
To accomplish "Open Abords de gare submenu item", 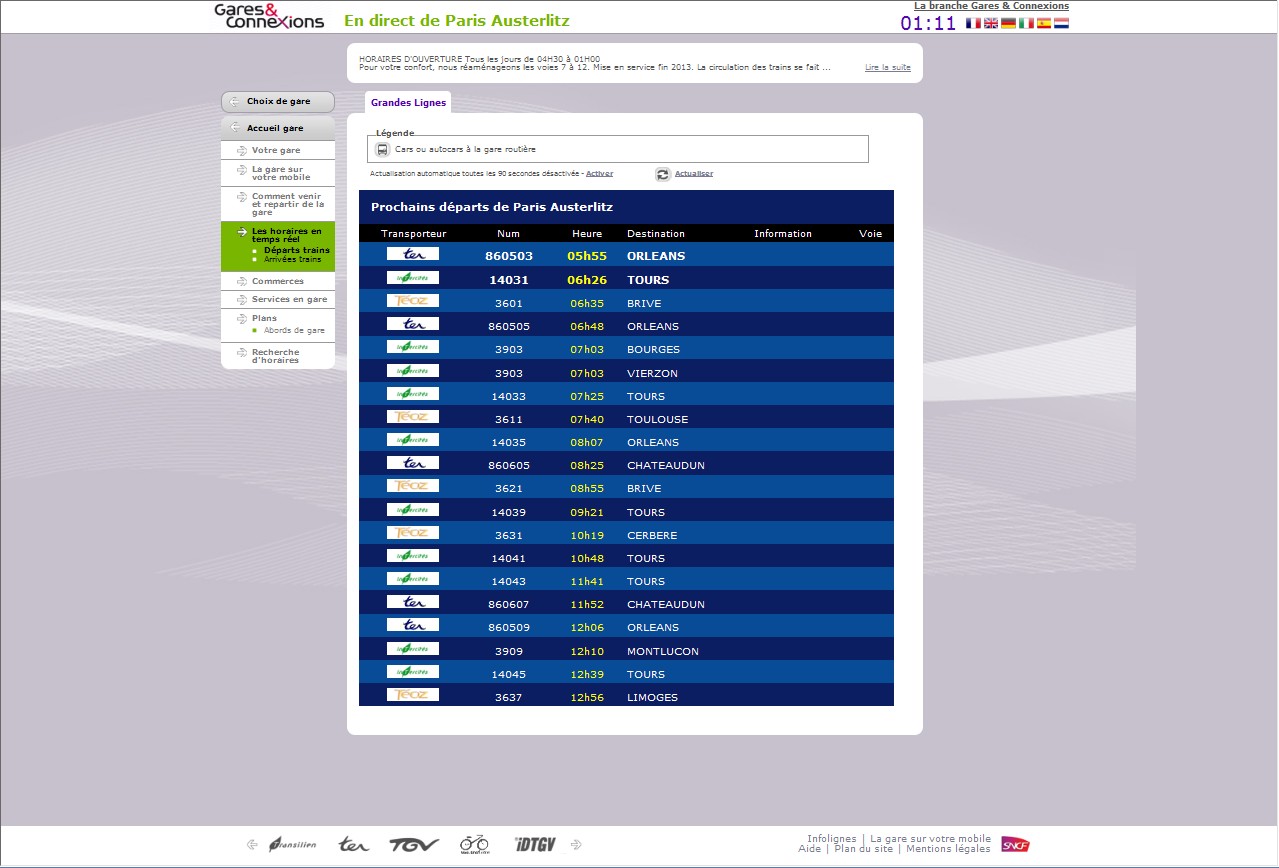I will pyautogui.click(x=294, y=330).
